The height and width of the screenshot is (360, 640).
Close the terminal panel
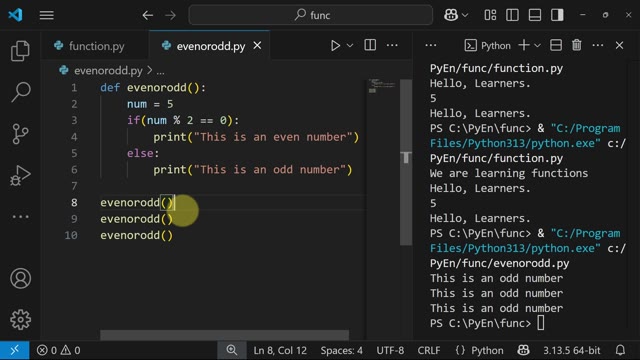(x=619, y=45)
